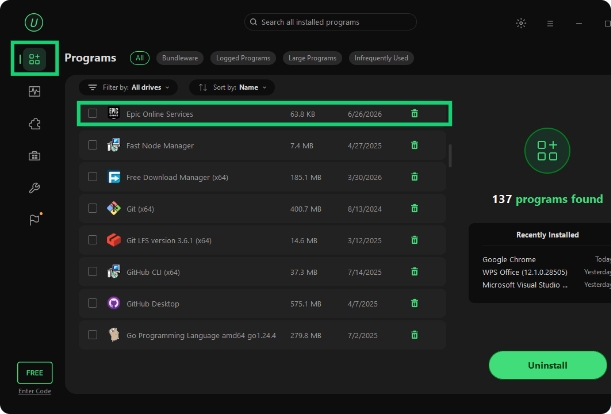Check the Fast Node Manager checkbox
The height and width of the screenshot is (414, 611).
click(92, 145)
